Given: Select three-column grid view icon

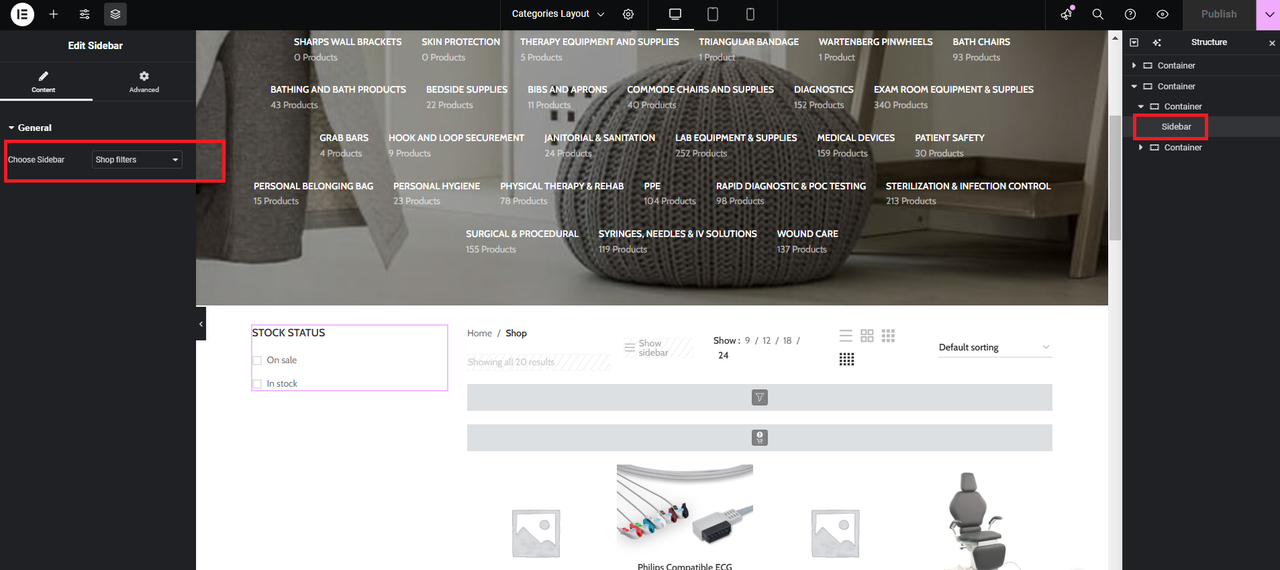Looking at the screenshot, I should 888,335.
